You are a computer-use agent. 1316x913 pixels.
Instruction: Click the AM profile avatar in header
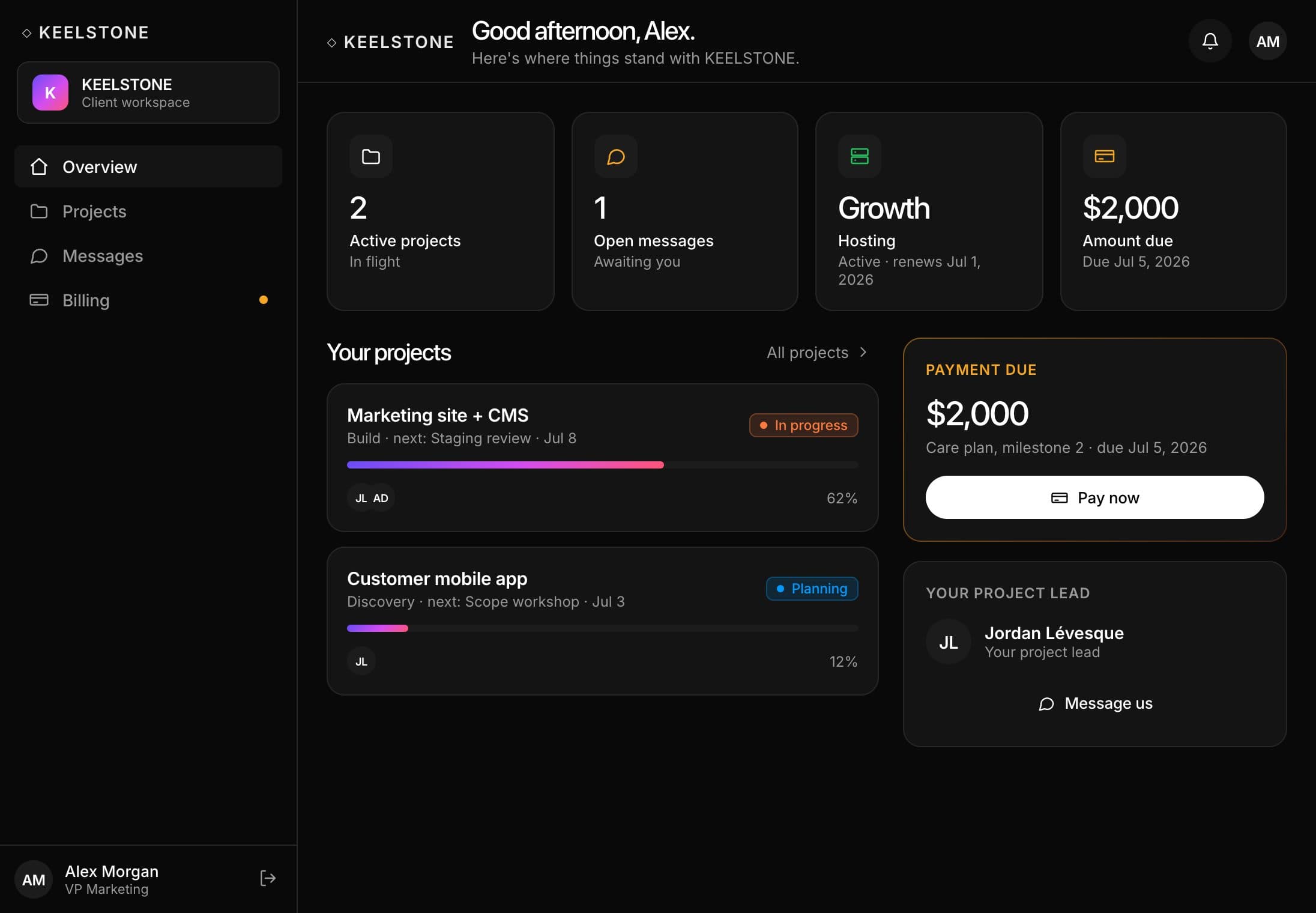[x=1267, y=41]
